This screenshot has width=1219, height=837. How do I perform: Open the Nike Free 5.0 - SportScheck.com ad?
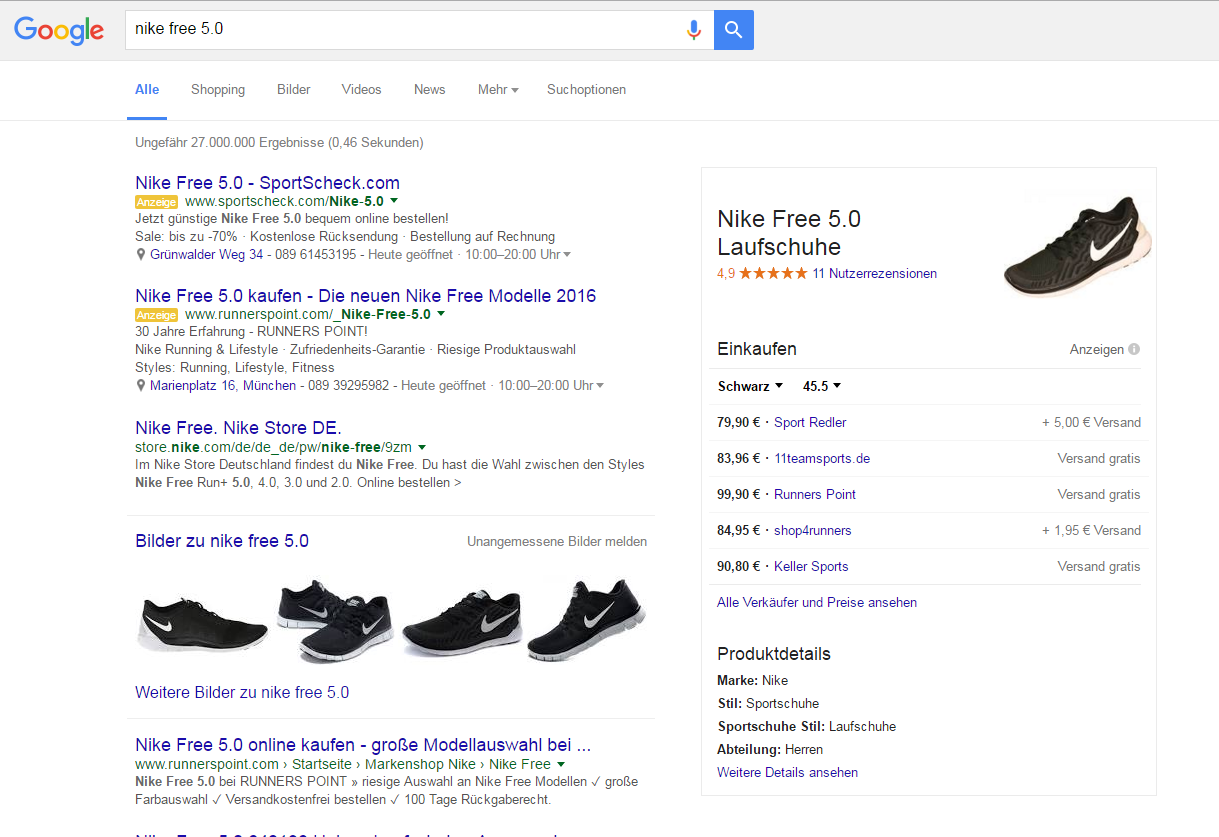[x=267, y=183]
